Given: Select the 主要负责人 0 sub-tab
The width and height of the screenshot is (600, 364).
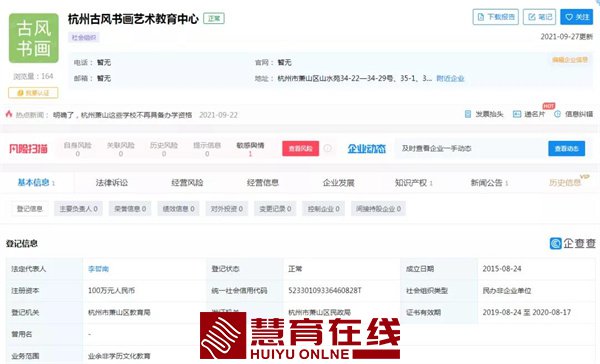Looking at the screenshot, I should click(78, 209).
